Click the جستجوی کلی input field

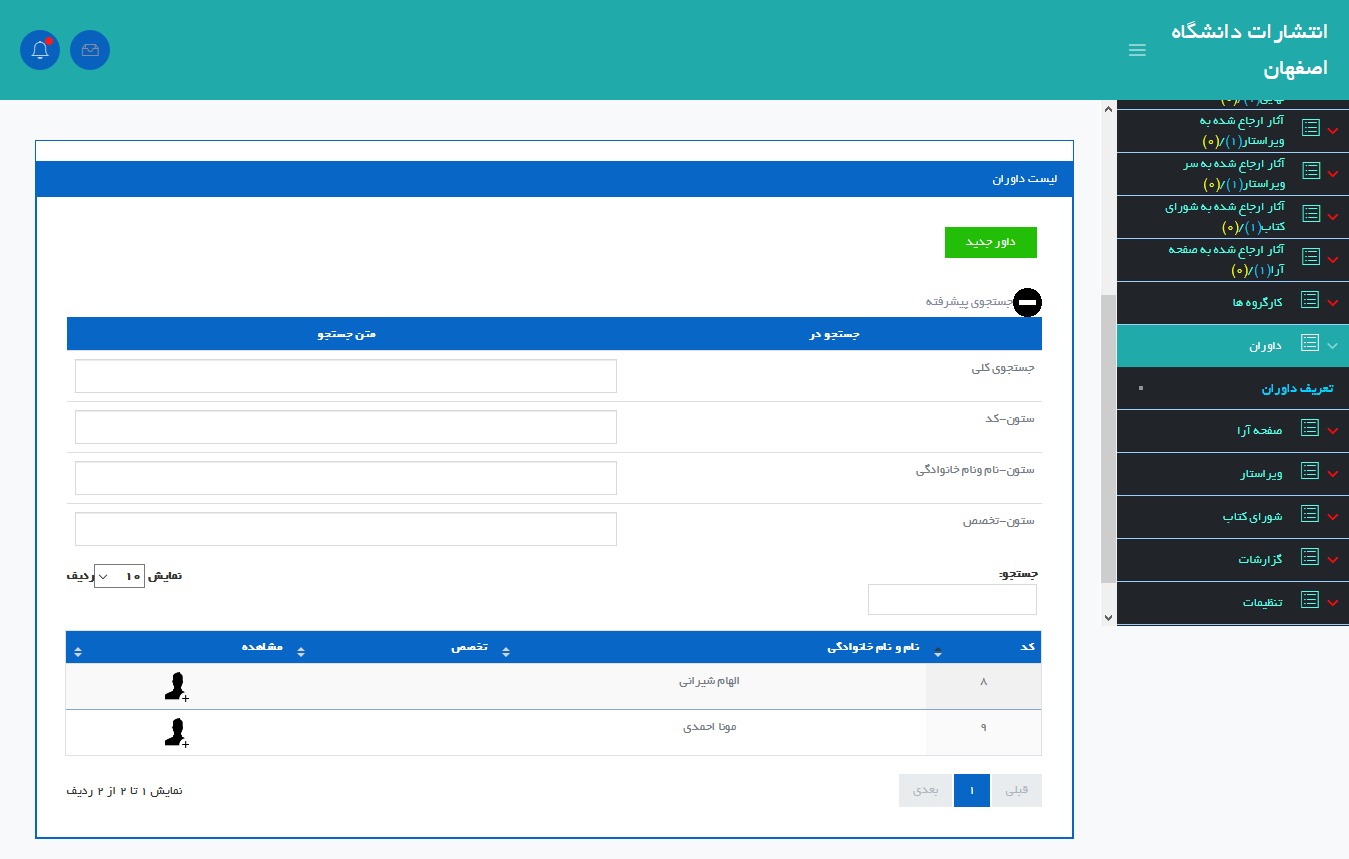(345, 376)
